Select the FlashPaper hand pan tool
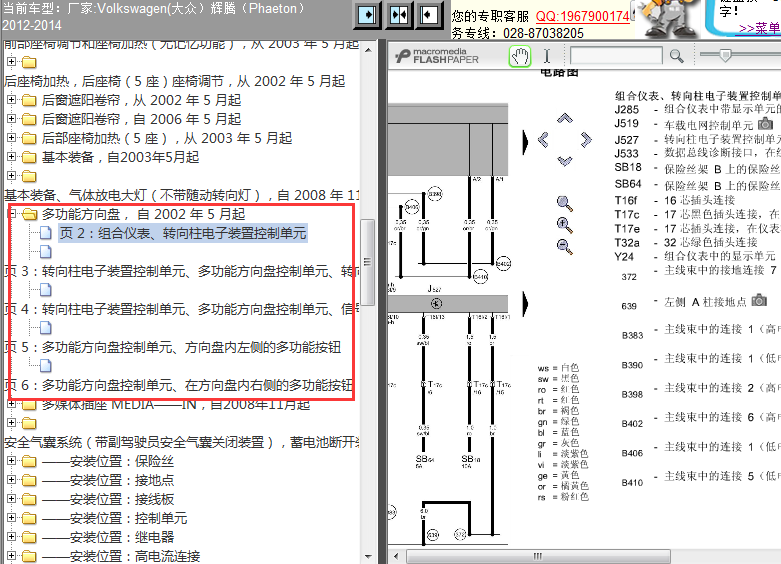Image resolution: width=781 pixels, height=564 pixels. (x=520, y=56)
